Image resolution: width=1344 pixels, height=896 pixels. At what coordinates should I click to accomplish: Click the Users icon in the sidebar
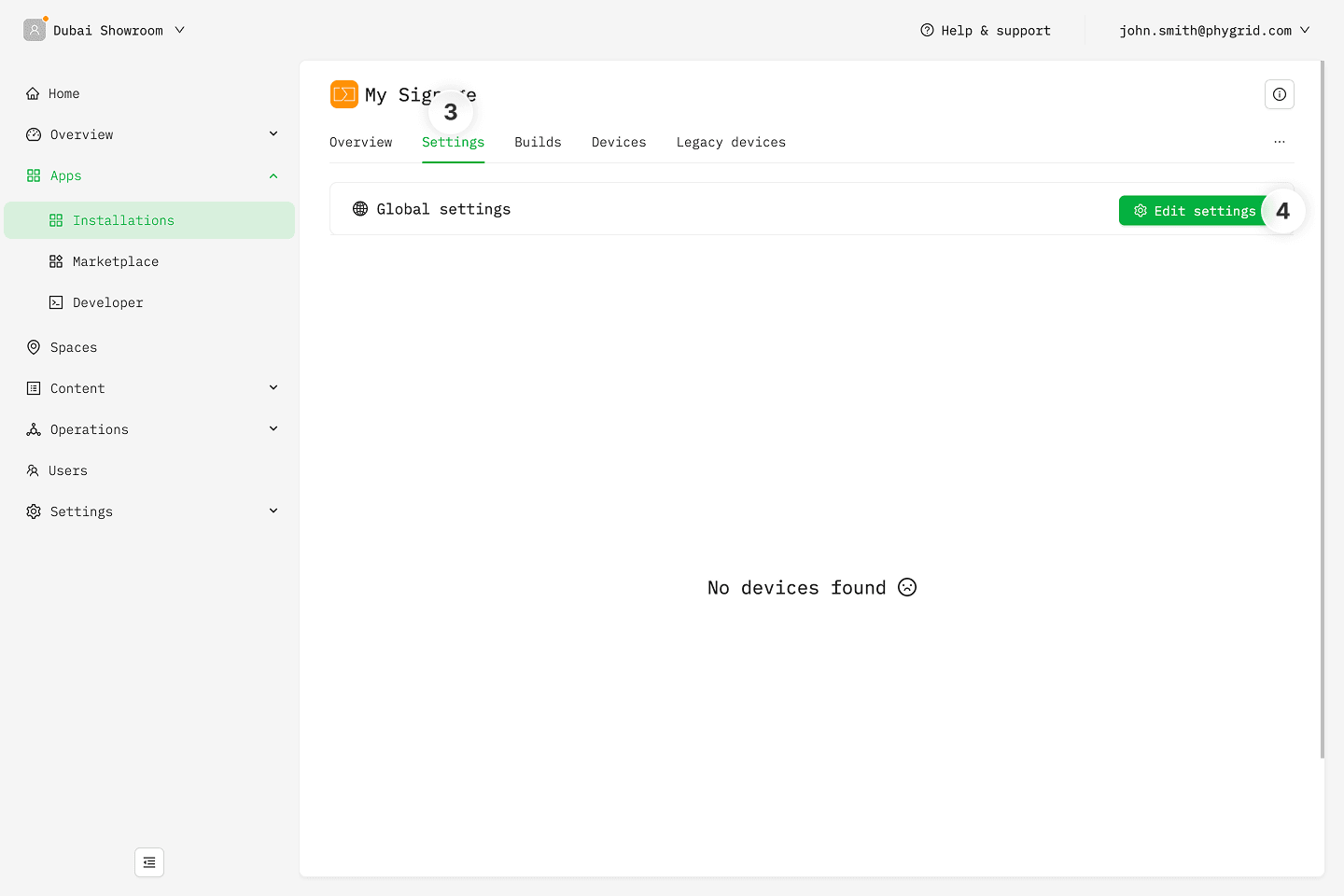coord(33,470)
